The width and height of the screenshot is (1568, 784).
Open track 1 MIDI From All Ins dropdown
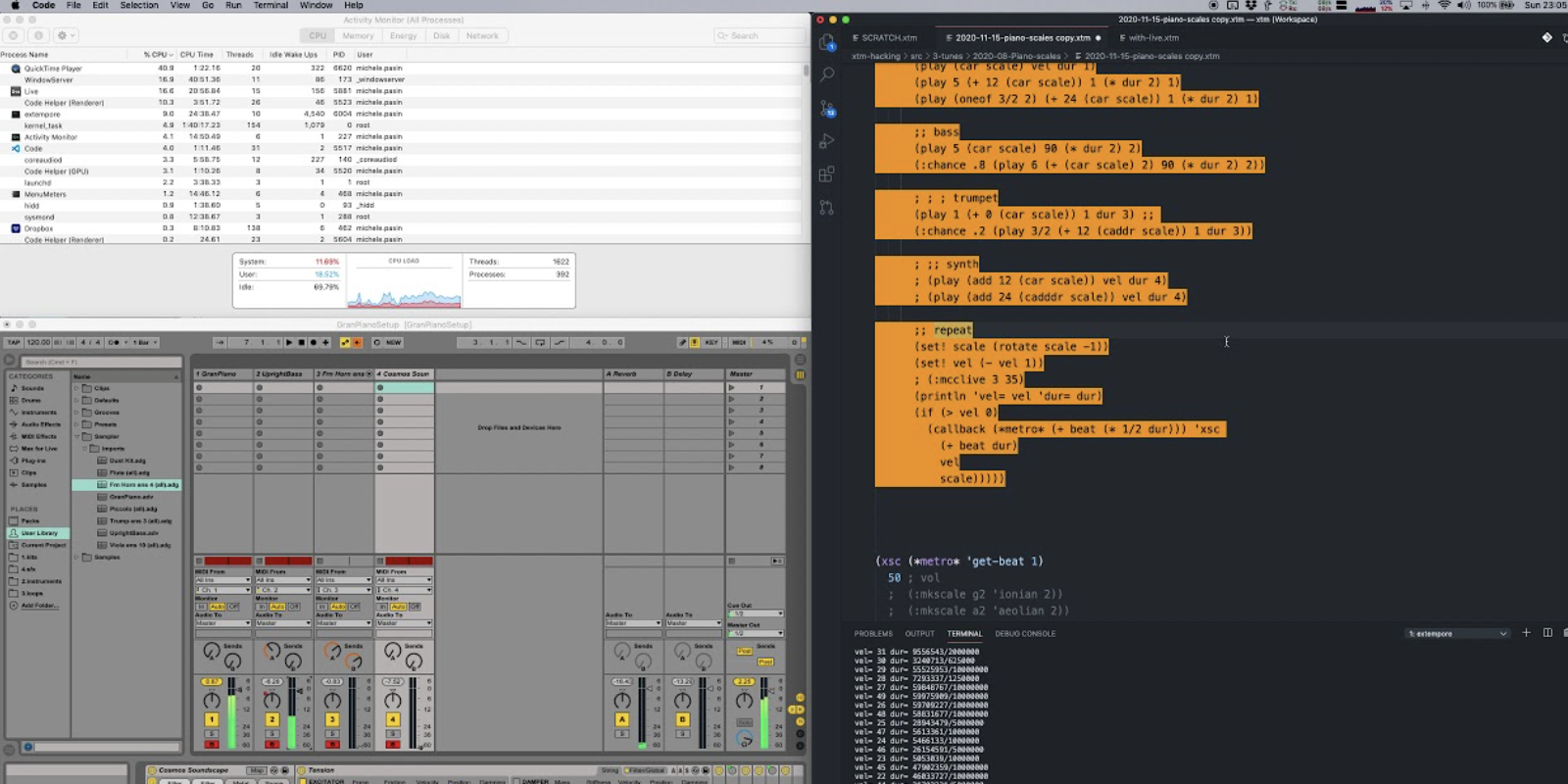click(x=223, y=580)
